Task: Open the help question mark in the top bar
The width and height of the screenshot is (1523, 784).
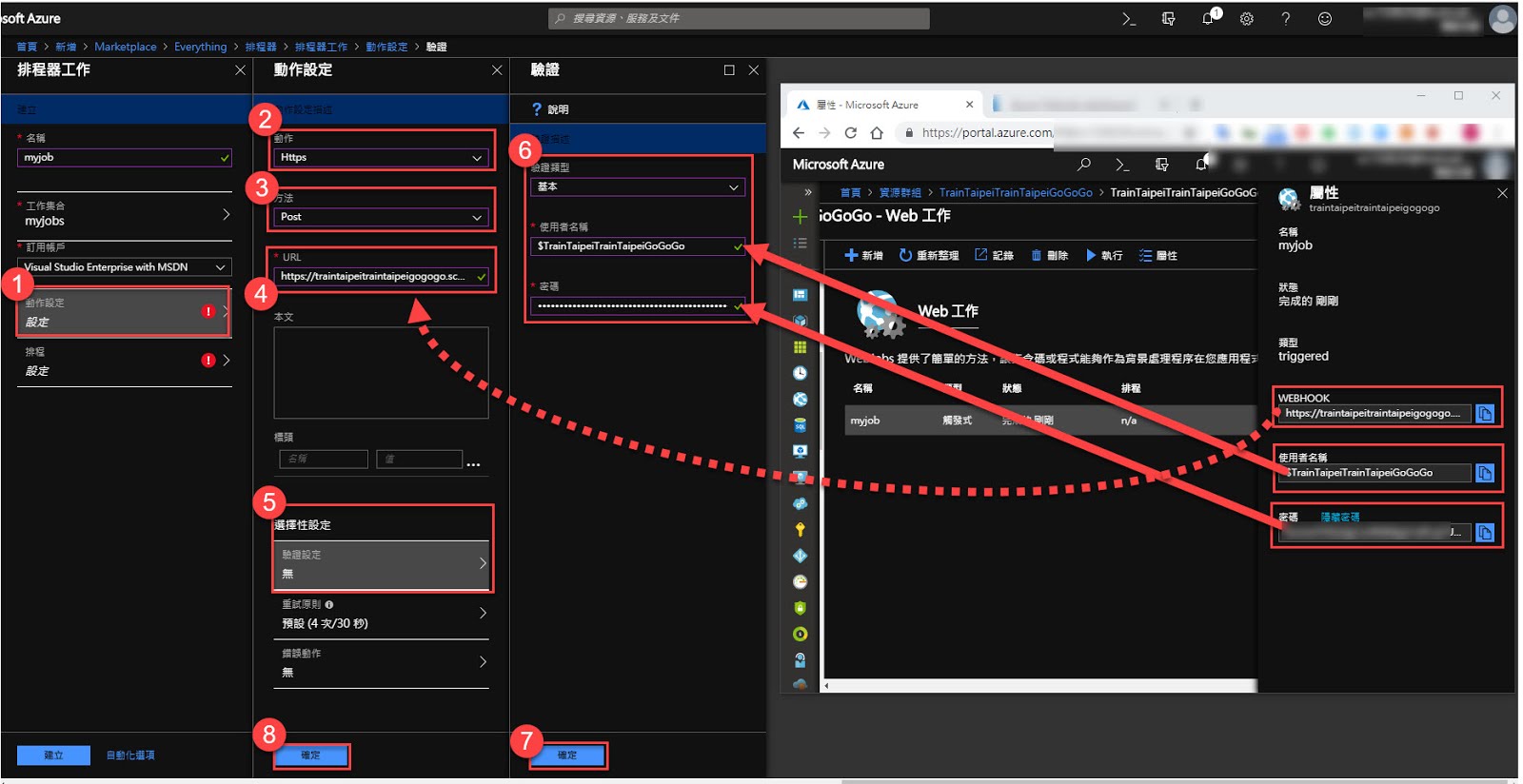Action: coord(1285,18)
